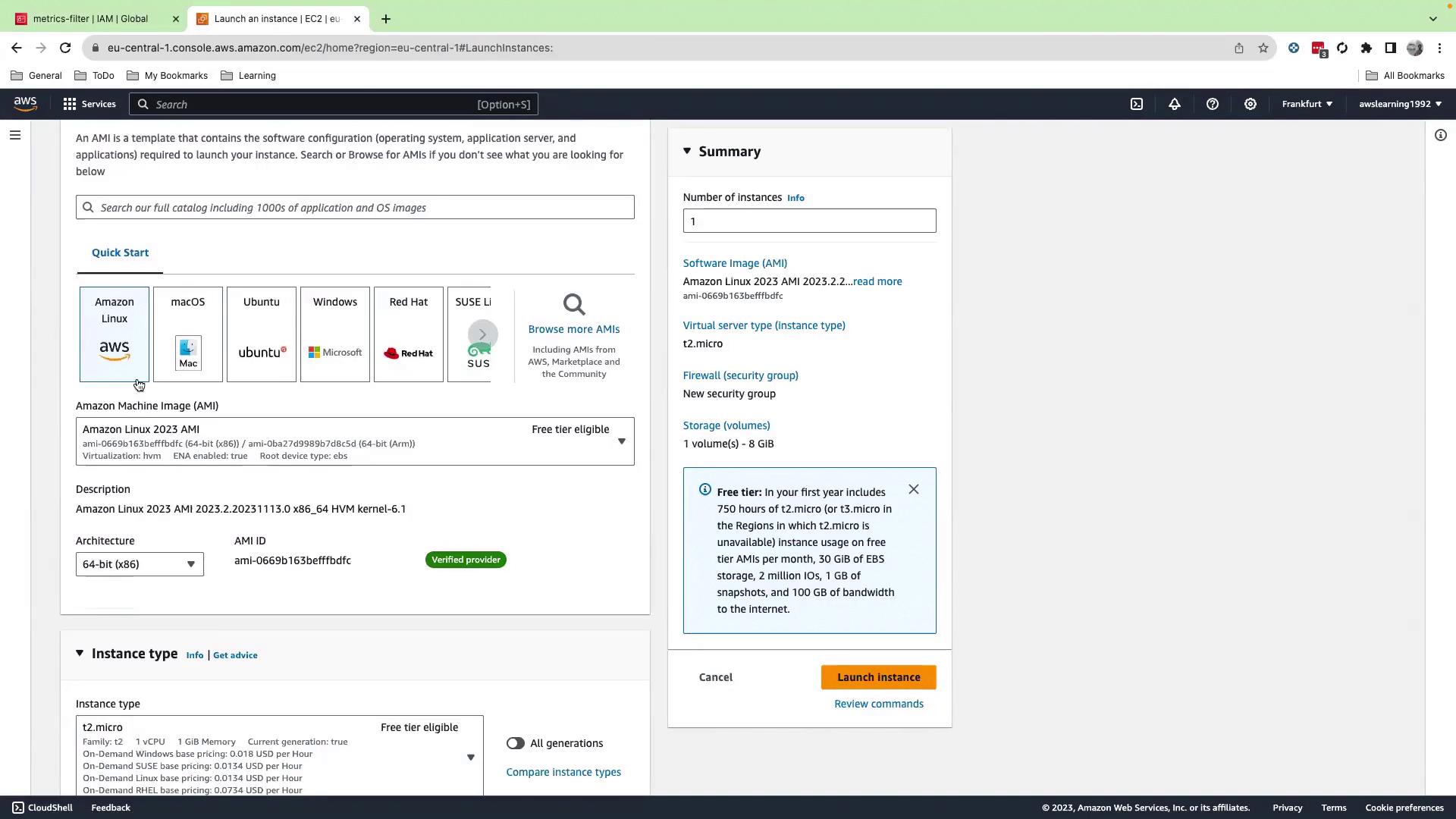1456x819 pixels.
Task: Collapse the Instance type section
Action: click(x=80, y=654)
